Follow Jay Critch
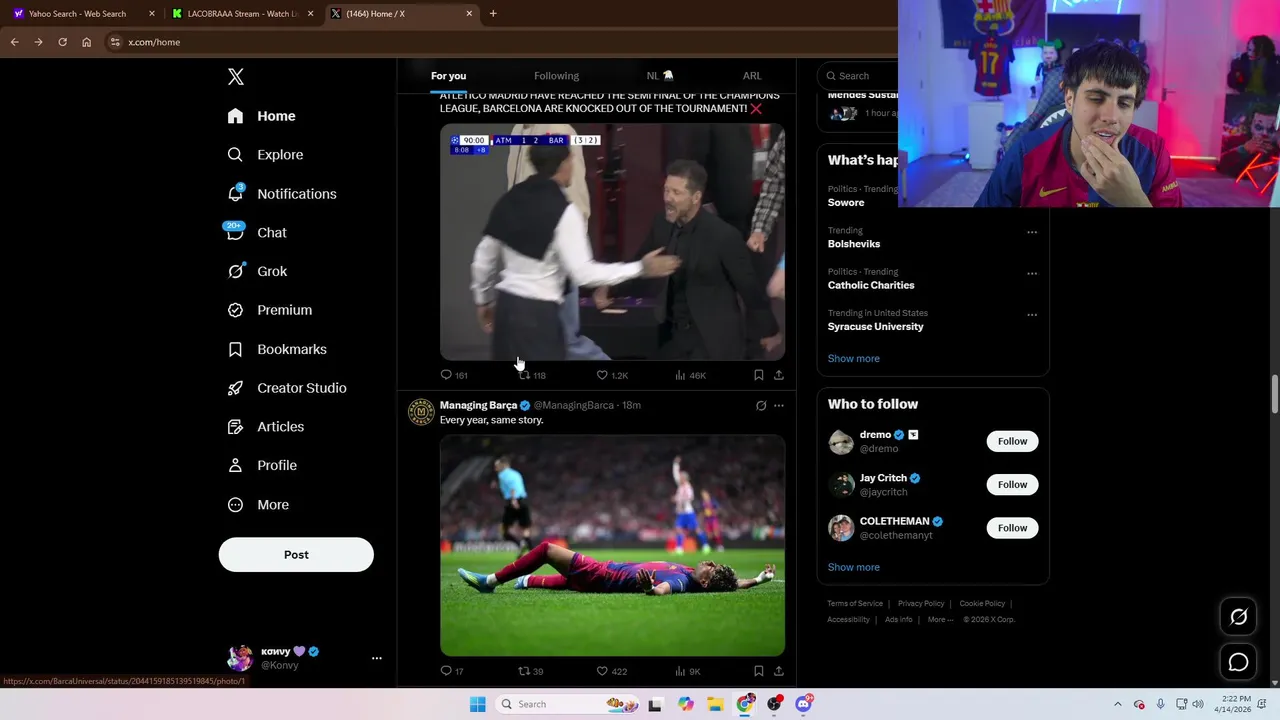 coord(1012,485)
